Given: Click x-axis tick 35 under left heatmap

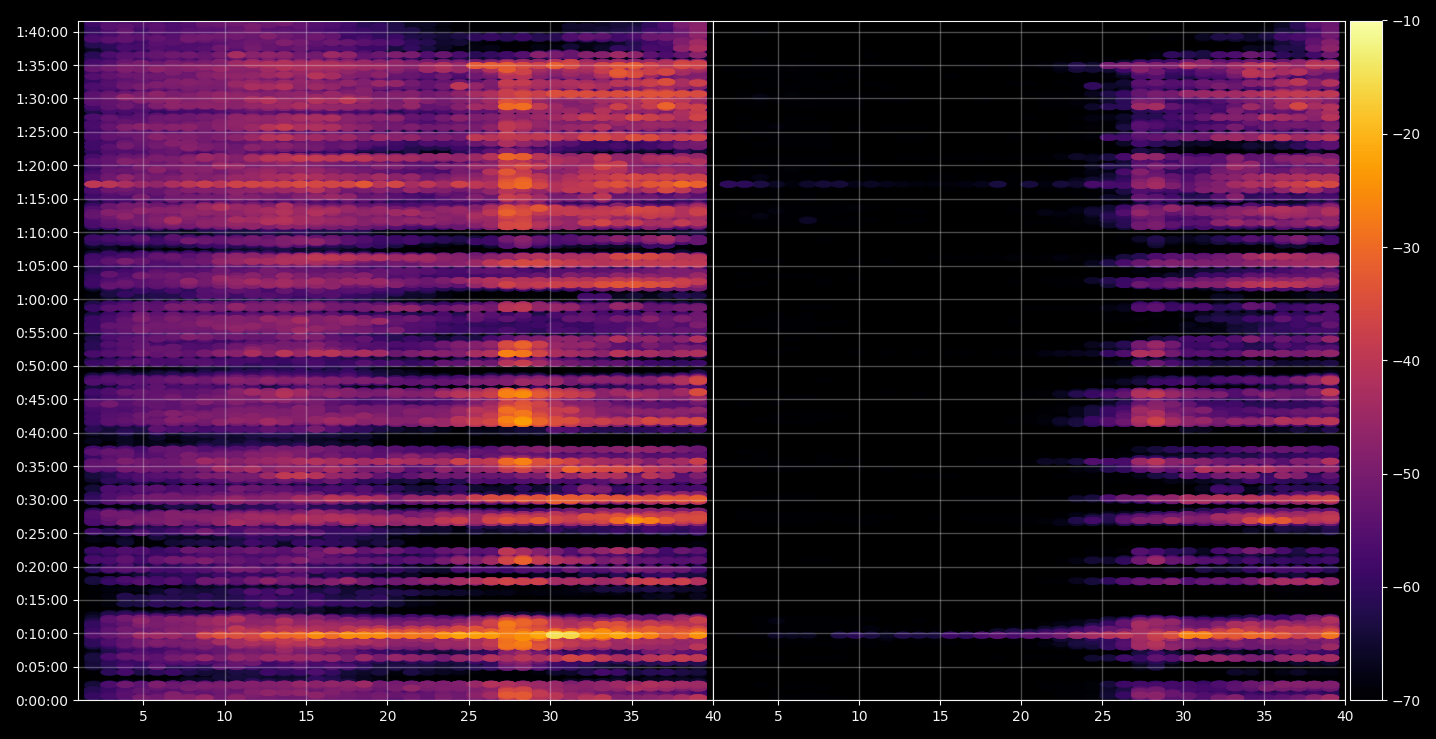Looking at the screenshot, I should [632, 716].
